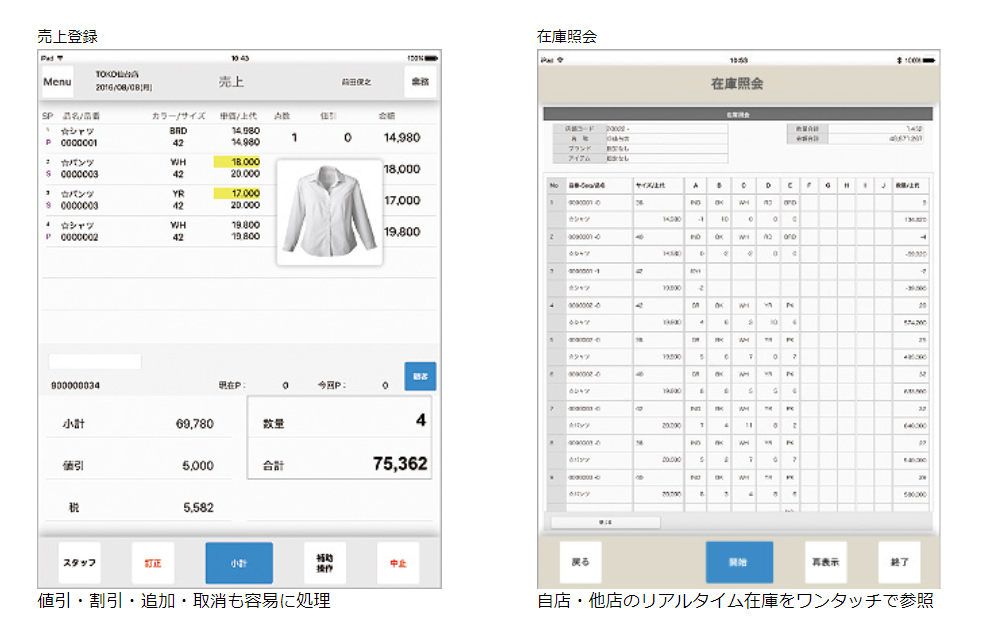Tap the white shirt product thumbnail

[x=329, y=213]
